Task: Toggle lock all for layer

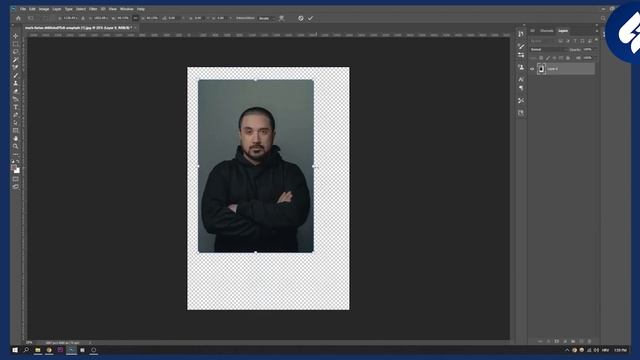Action: [568, 58]
